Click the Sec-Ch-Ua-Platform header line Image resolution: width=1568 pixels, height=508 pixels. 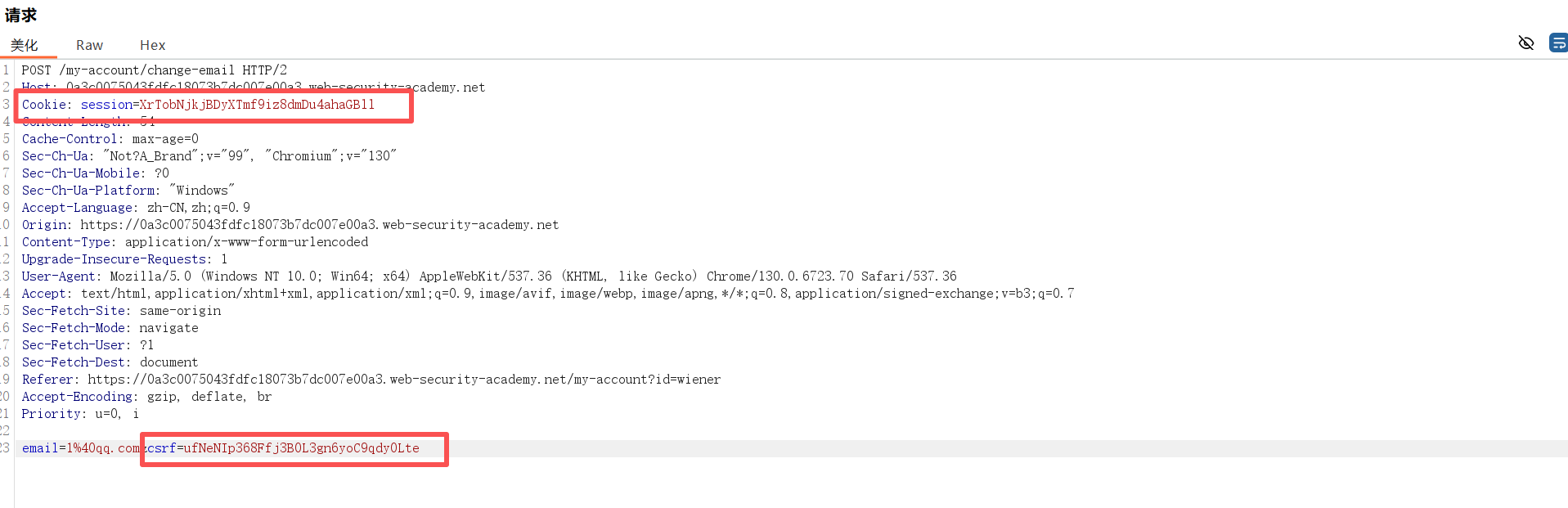point(128,191)
